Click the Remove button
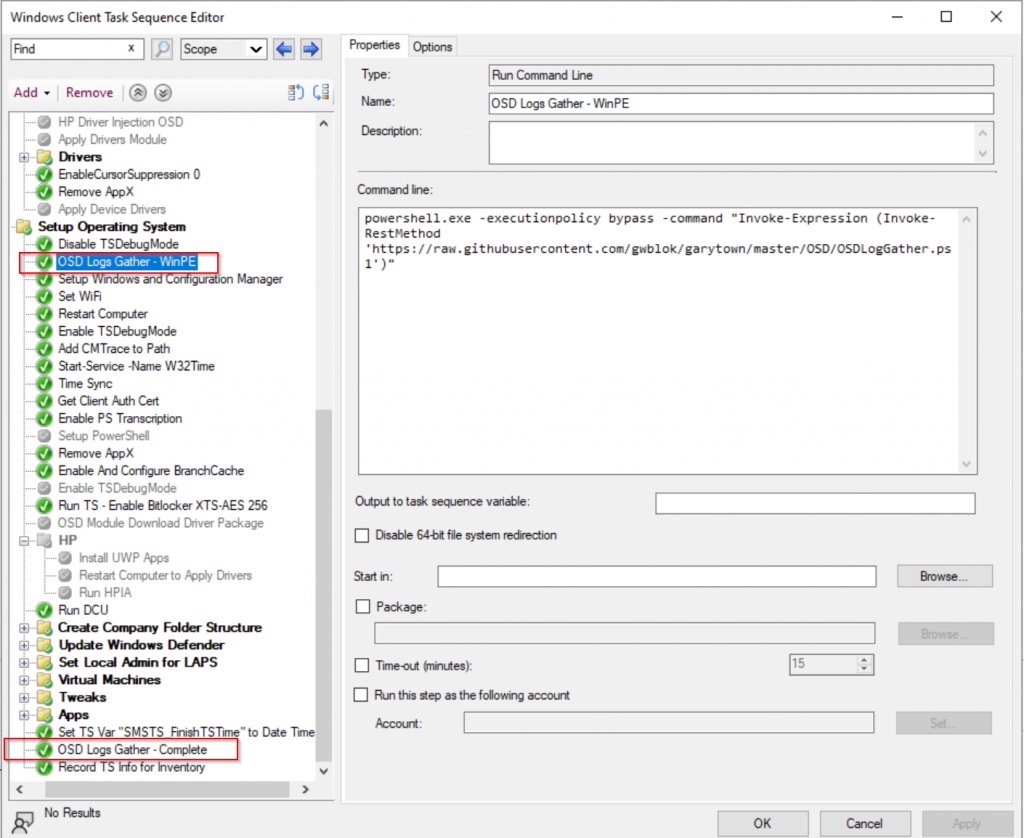The width and height of the screenshot is (1024, 838). (89, 93)
